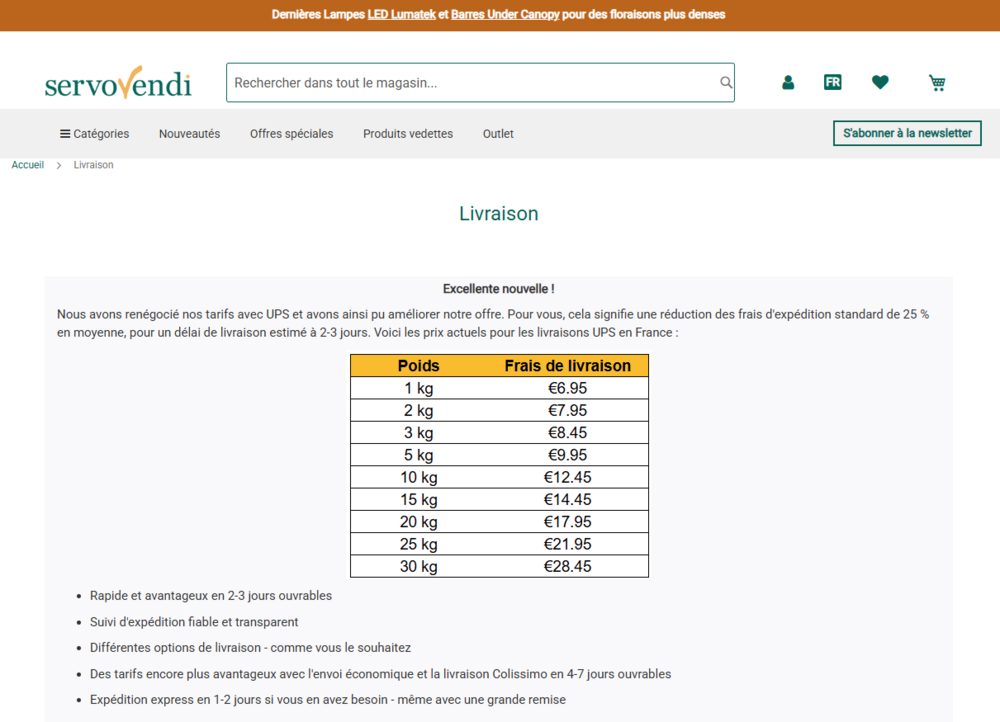The width and height of the screenshot is (1000, 722).
Task: Follow the Barres Under Canopy link
Action: click(x=505, y=14)
